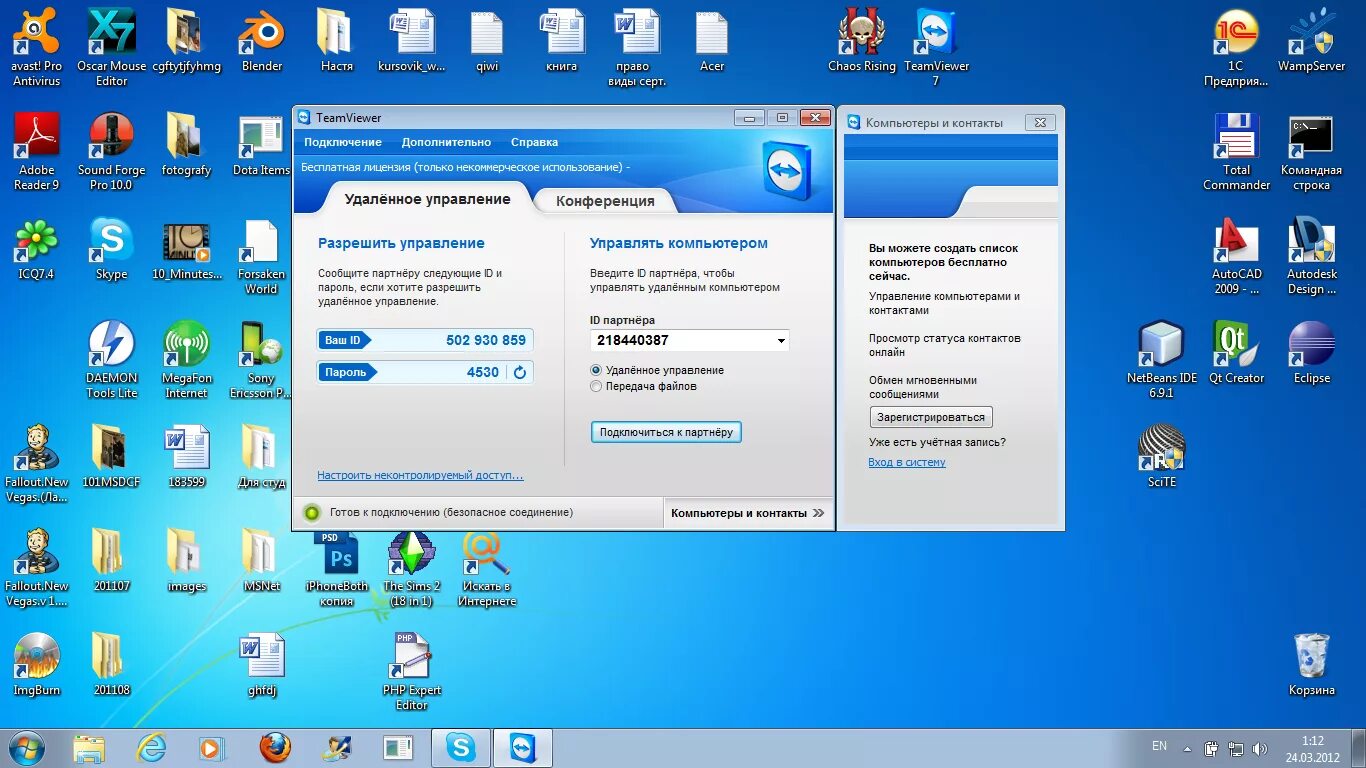Image resolution: width=1366 pixels, height=768 pixels.
Task: Open the Autodesk Design desktop icon
Action: [x=1311, y=256]
